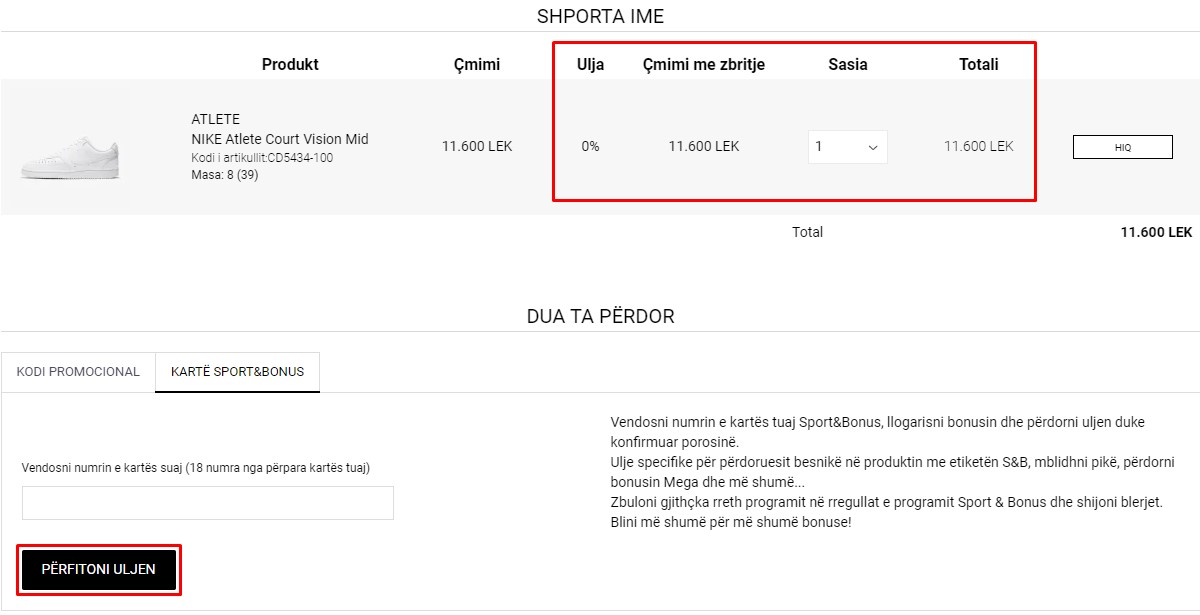Click the Çmimi me zbritje column header
The width and height of the screenshot is (1200, 615).
point(704,64)
